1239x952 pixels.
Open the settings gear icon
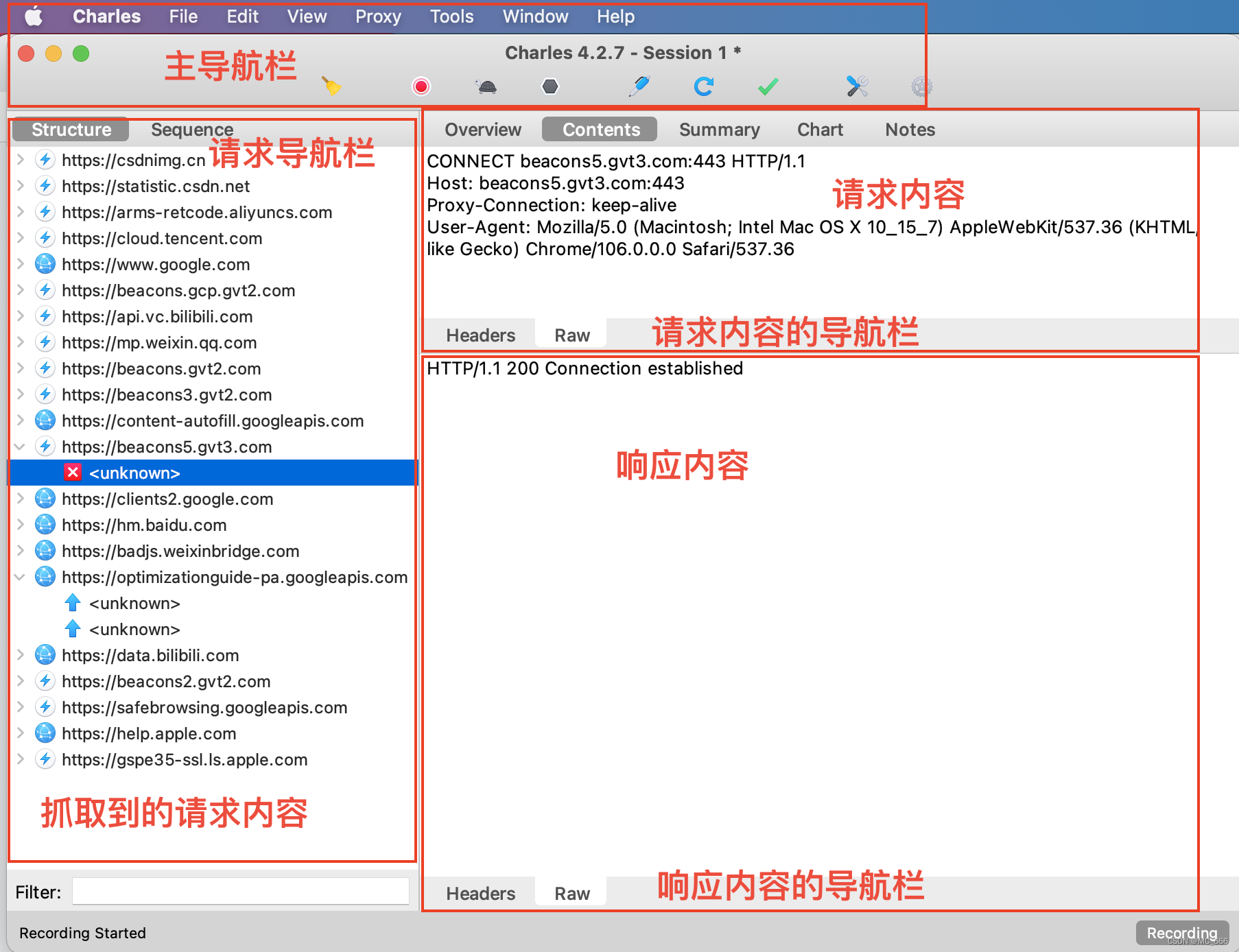tap(921, 86)
